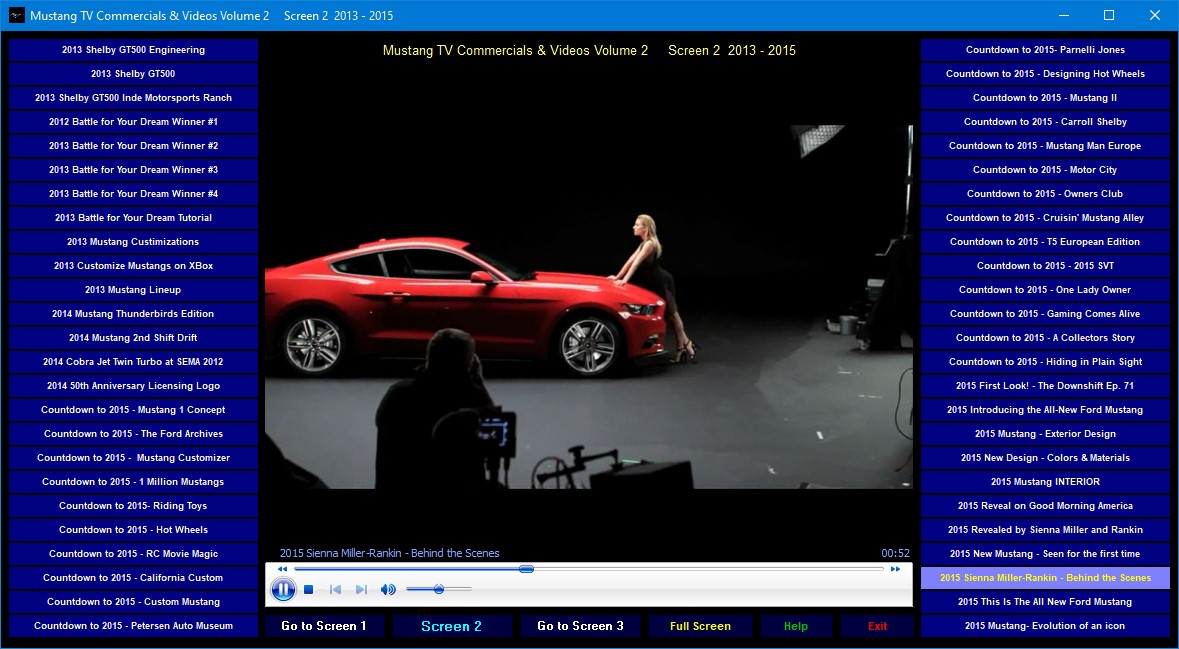Play 2015 Reveal on Good Morning America
This screenshot has width=1179, height=649.
click(x=1045, y=506)
